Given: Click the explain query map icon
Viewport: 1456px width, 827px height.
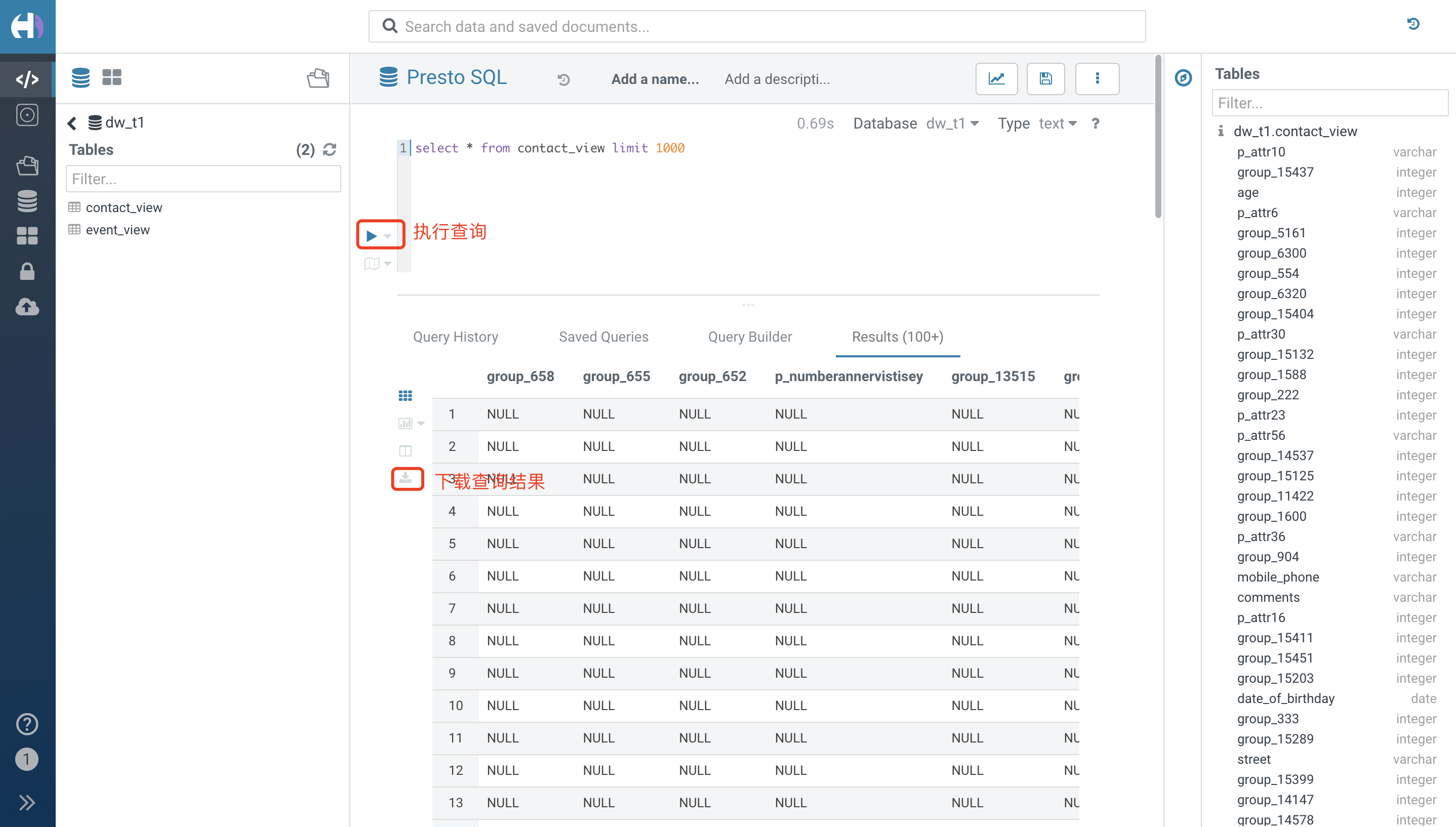Looking at the screenshot, I should click(372, 264).
